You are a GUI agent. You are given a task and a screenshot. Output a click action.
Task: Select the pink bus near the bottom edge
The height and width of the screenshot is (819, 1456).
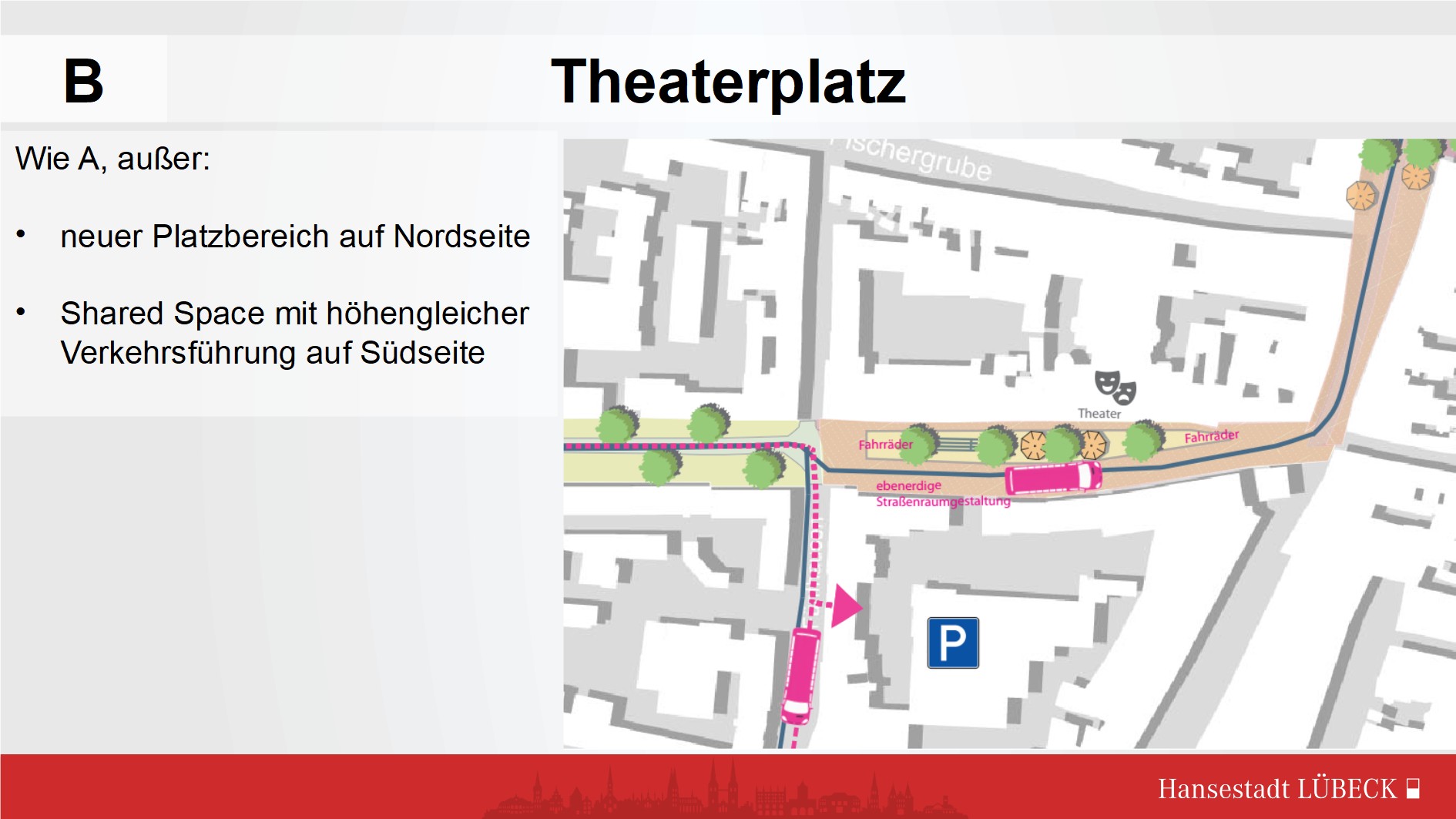point(801,676)
